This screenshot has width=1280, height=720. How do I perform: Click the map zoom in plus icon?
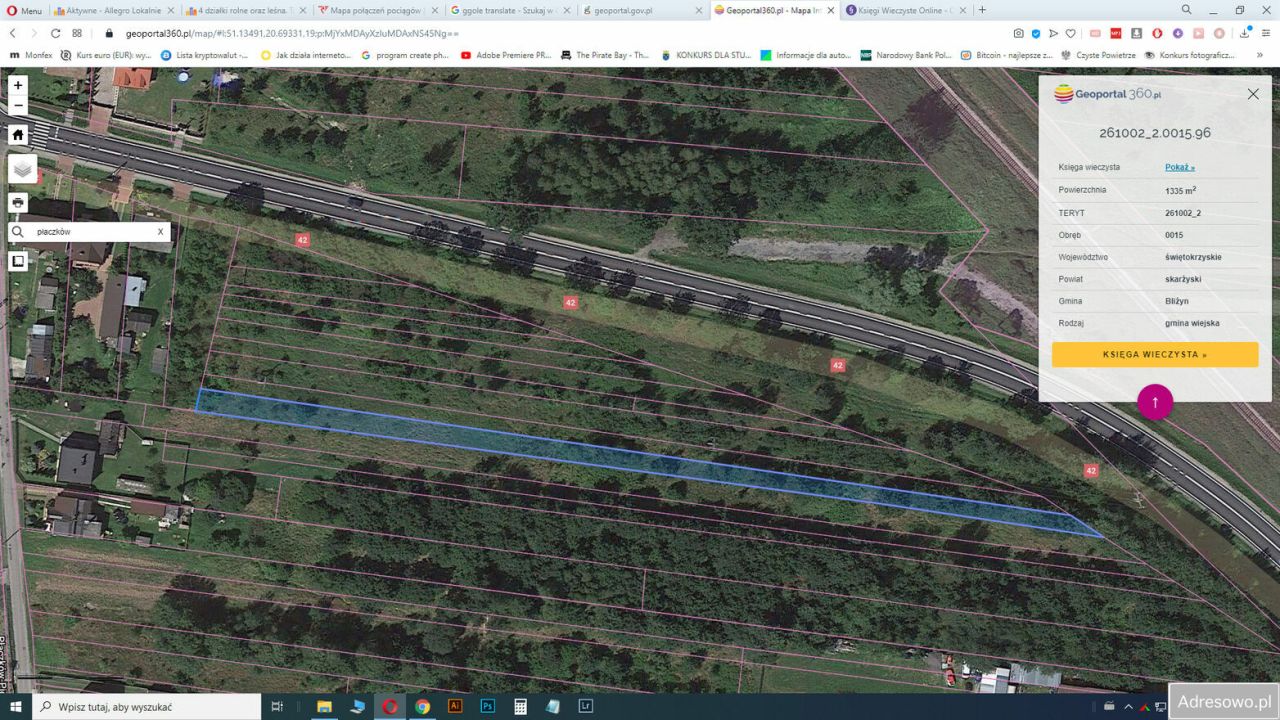click(x=17, y=84)
